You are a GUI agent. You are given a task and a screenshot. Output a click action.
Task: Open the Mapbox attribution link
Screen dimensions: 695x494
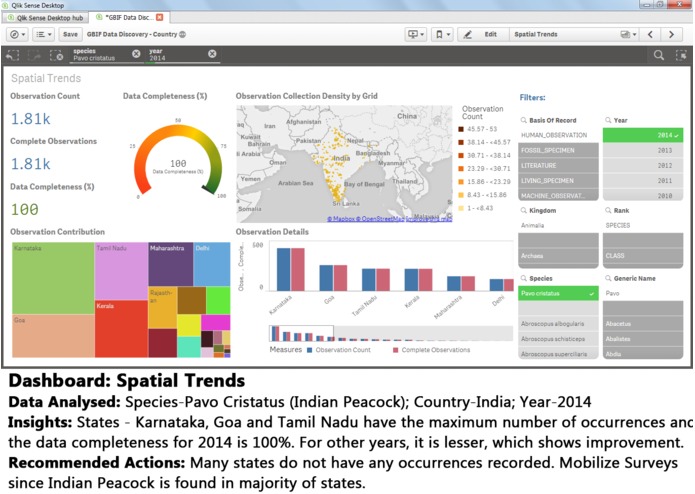(x=340, y=219)
